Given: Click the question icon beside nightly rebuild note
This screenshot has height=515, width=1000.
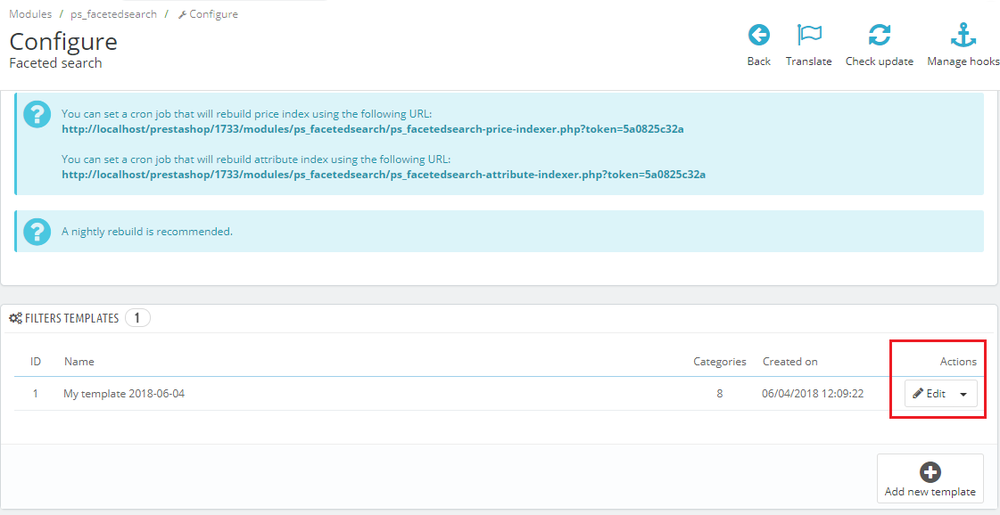Looking at the screenshot, I should click(37, 231).
